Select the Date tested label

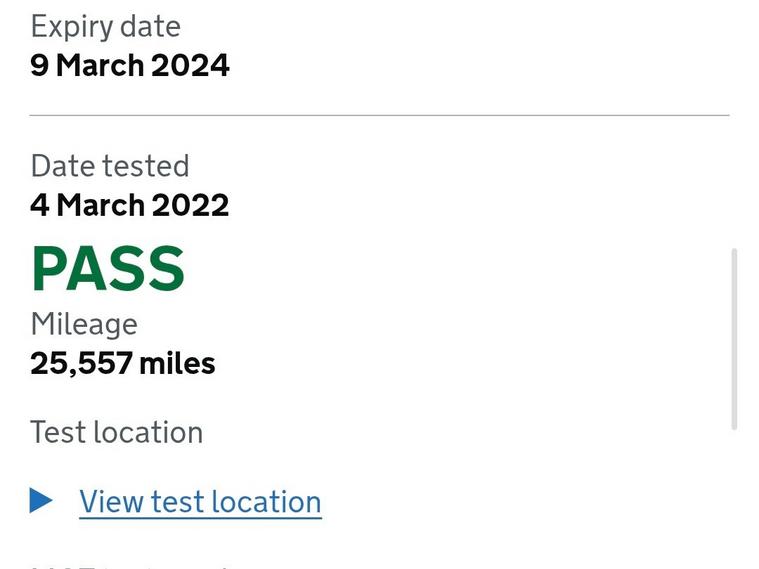click(x=110, y=166)
